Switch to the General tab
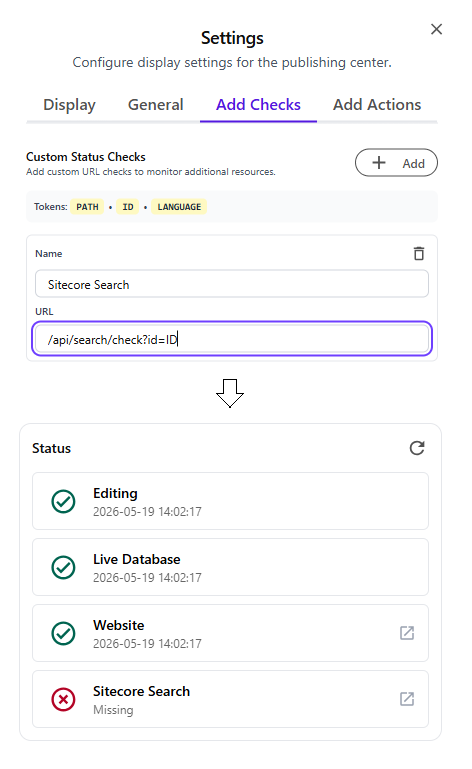The image size is (472, 769). coord(156,104)
